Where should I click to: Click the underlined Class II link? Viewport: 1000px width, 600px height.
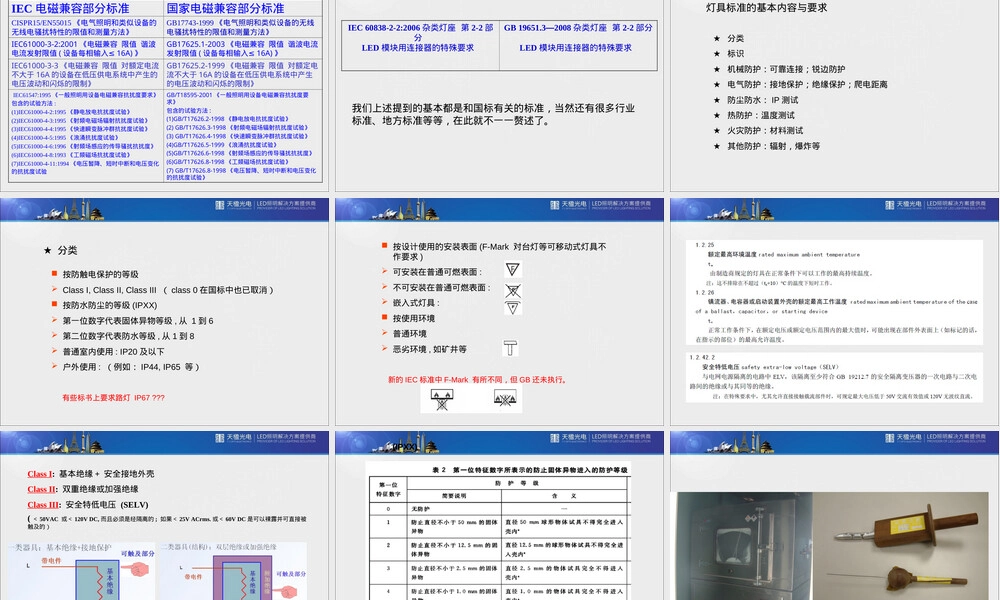coord(43,489)
